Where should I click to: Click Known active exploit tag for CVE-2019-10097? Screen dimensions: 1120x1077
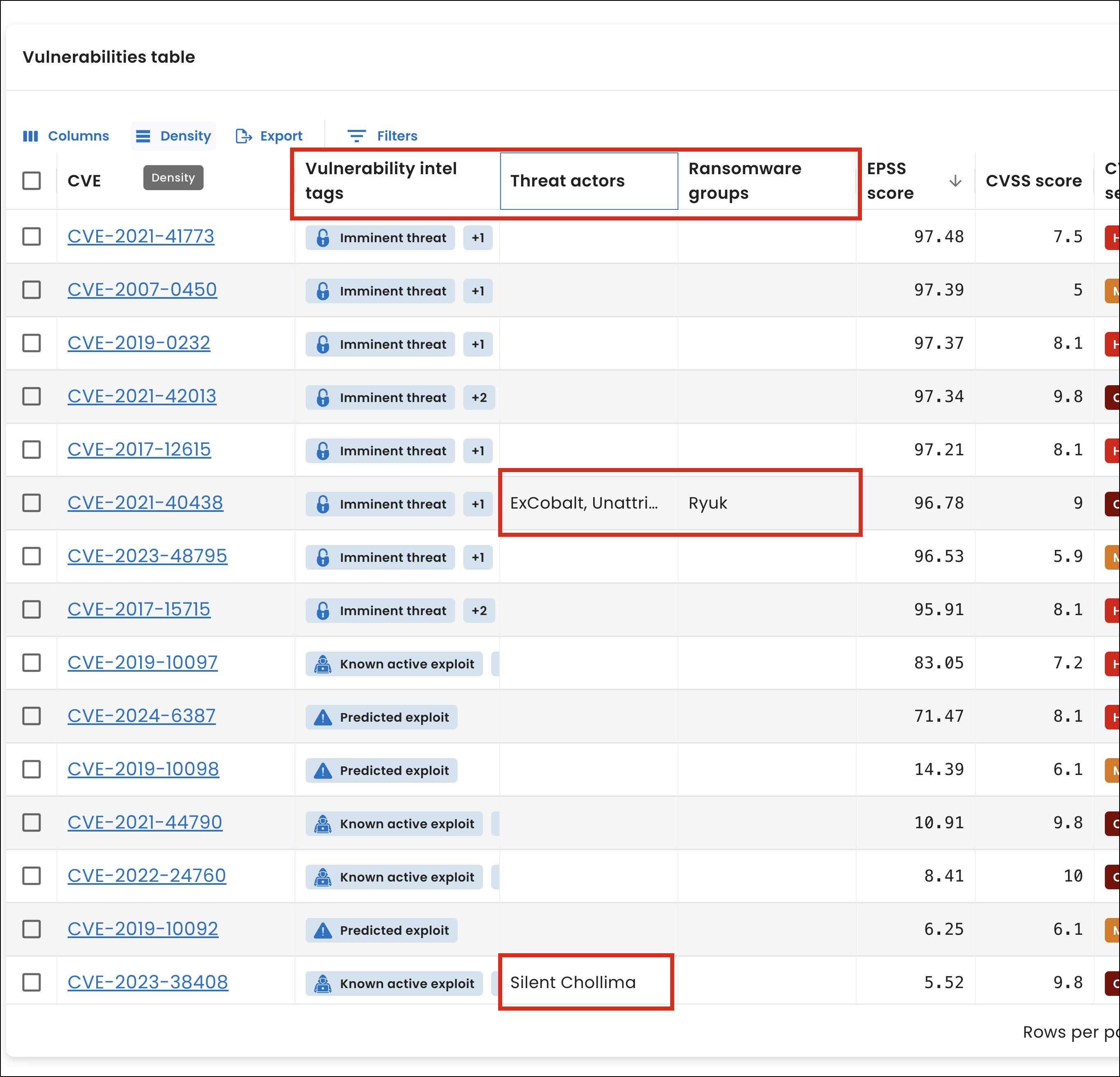point(394,663)
